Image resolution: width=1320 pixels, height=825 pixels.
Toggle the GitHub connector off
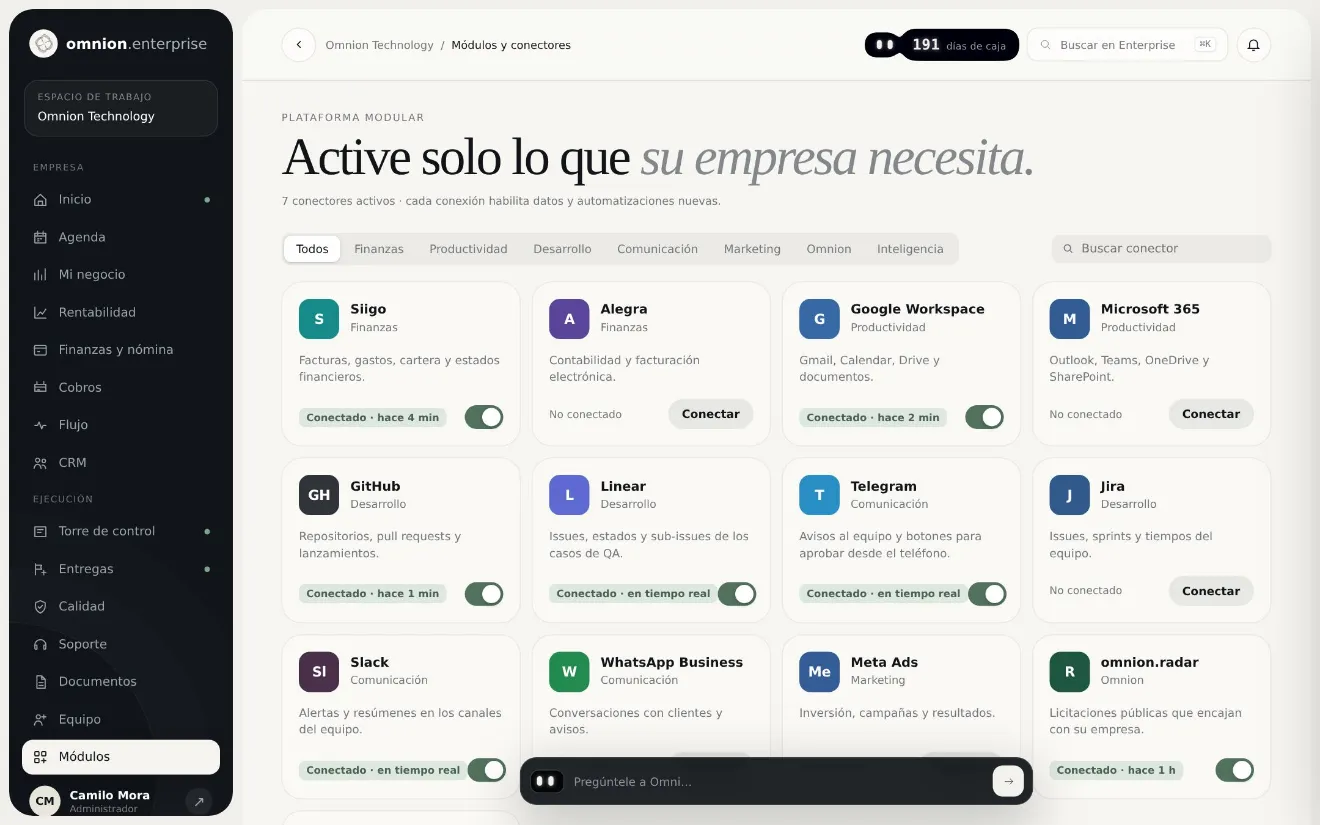[x=484, y=594]
